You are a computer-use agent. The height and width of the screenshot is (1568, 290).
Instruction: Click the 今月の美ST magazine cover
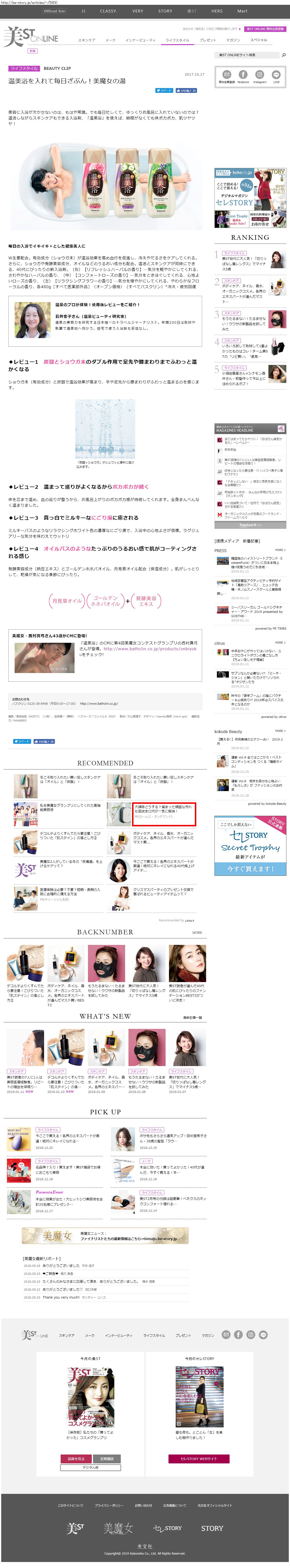click(x=91, y=1397)
